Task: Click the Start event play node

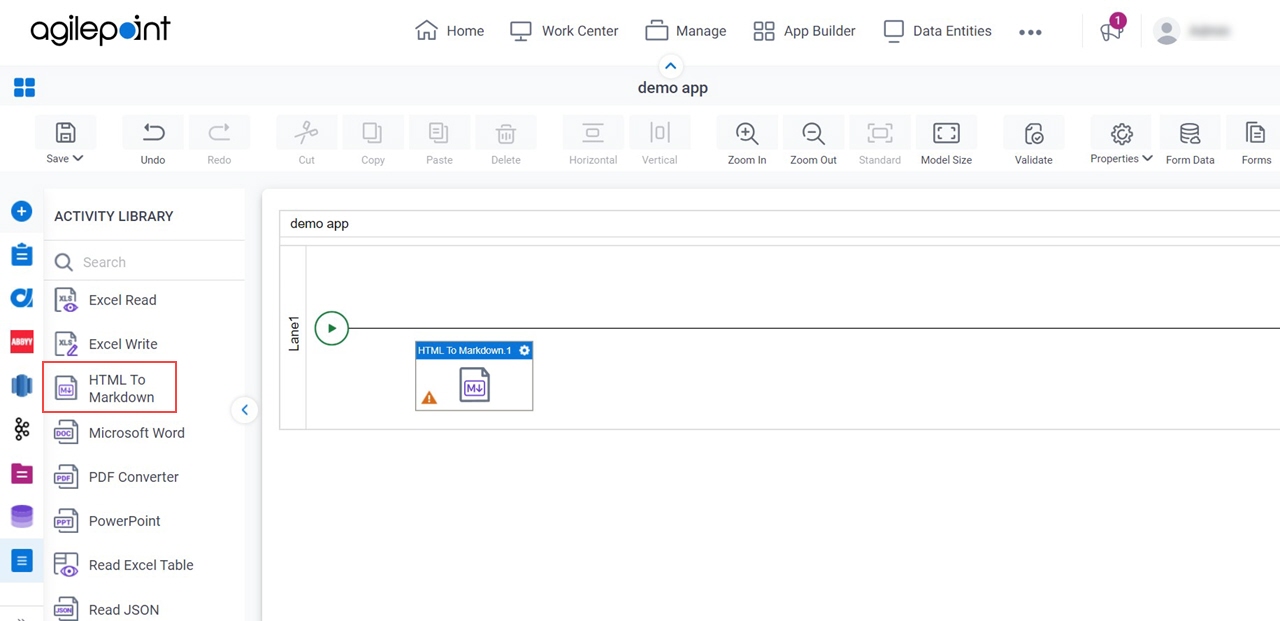Action: tap(332, 328)
